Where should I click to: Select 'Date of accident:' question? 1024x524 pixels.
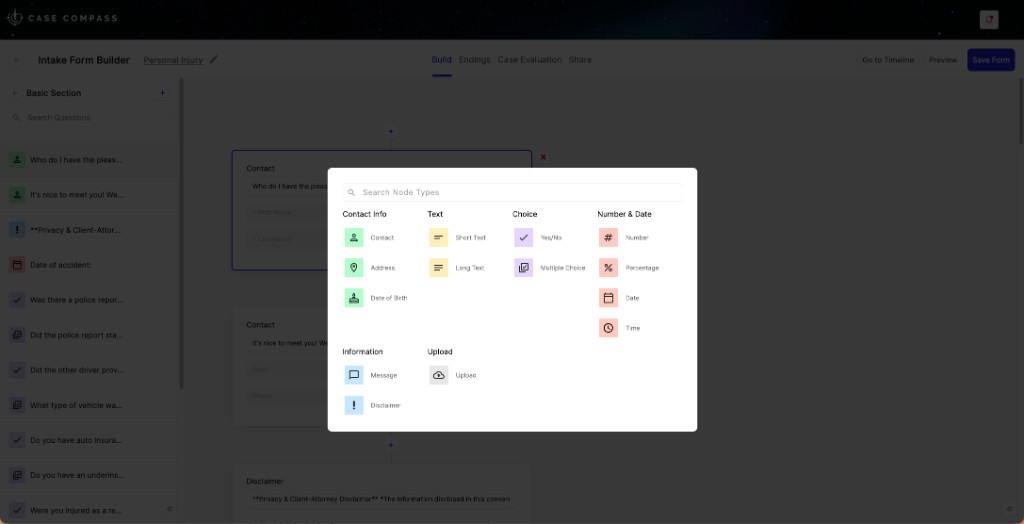pyautogui.click(x=89, y=265)
